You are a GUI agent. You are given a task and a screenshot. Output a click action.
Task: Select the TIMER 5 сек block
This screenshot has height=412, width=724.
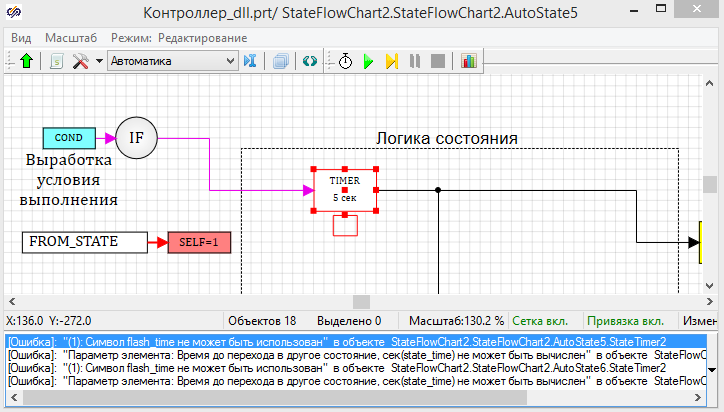tap(345, 190)
